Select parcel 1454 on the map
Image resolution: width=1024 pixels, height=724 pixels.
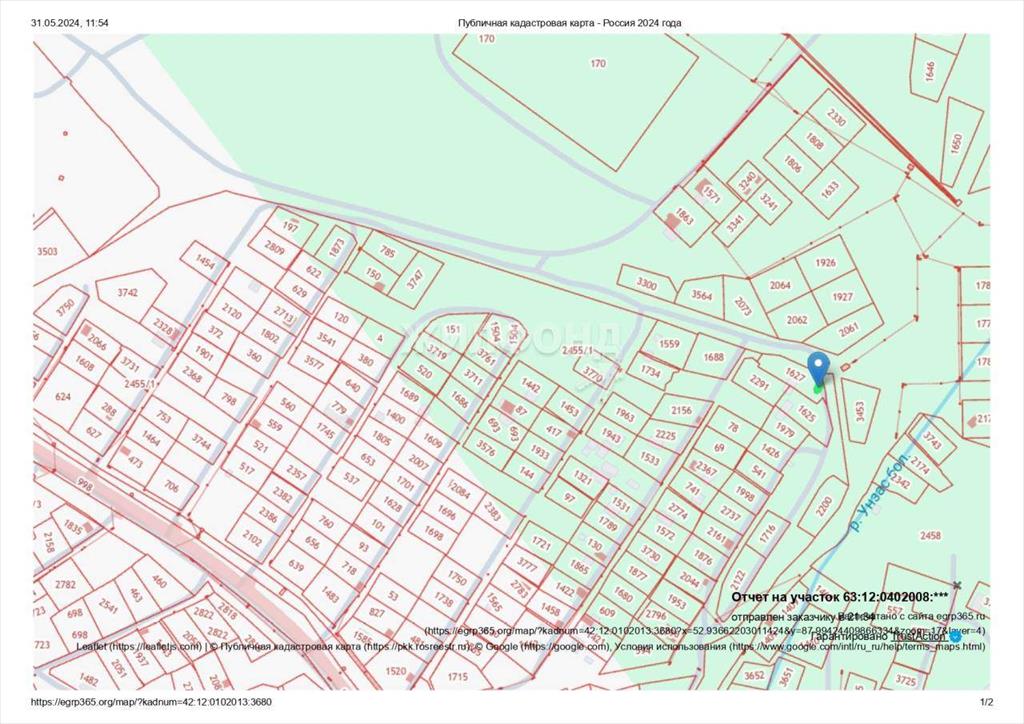pos(205,262)
